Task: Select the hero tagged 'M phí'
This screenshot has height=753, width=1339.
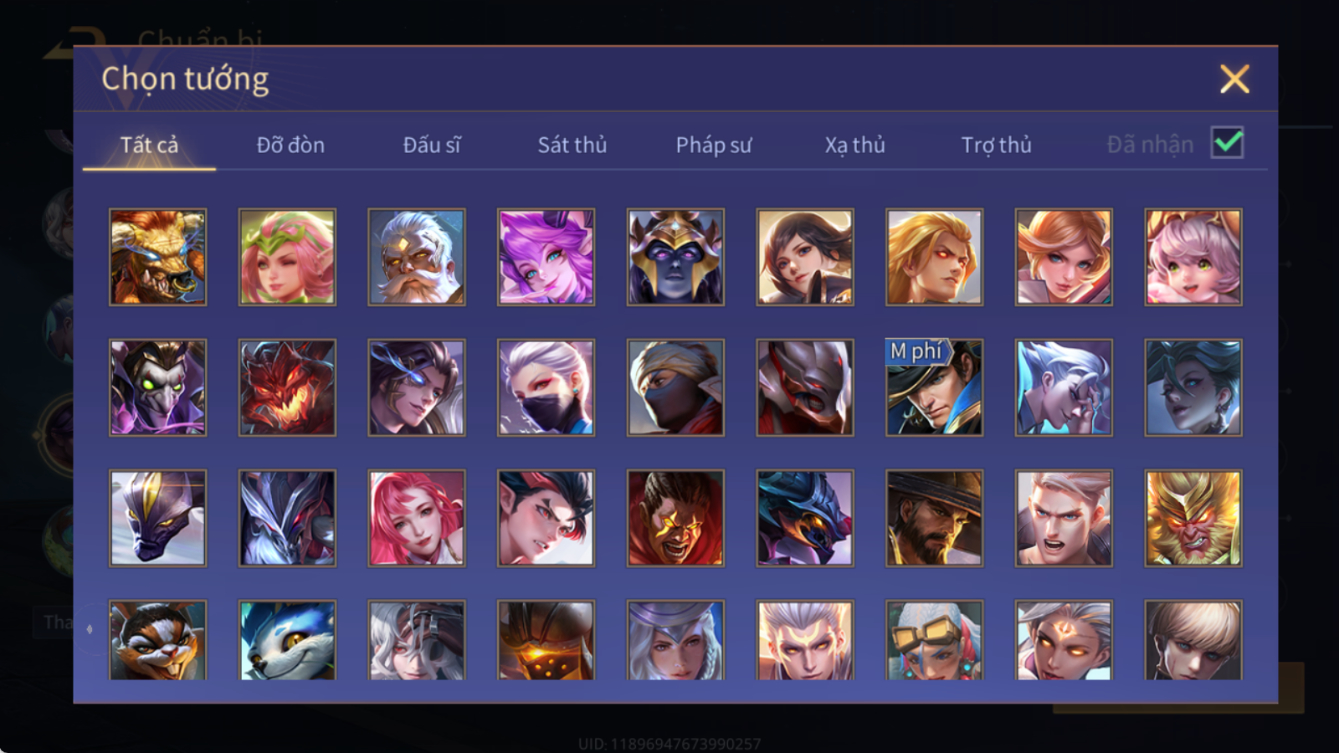Action: click(934, 388)
